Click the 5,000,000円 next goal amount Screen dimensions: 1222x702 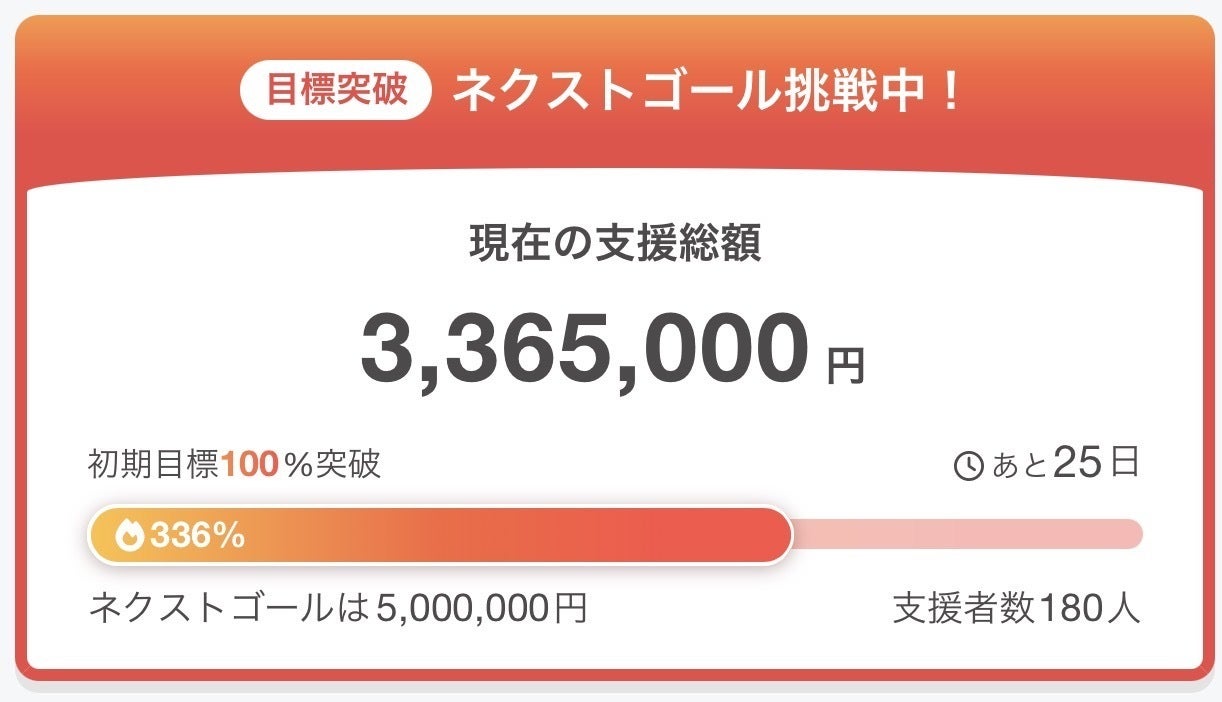pos(482,608)
